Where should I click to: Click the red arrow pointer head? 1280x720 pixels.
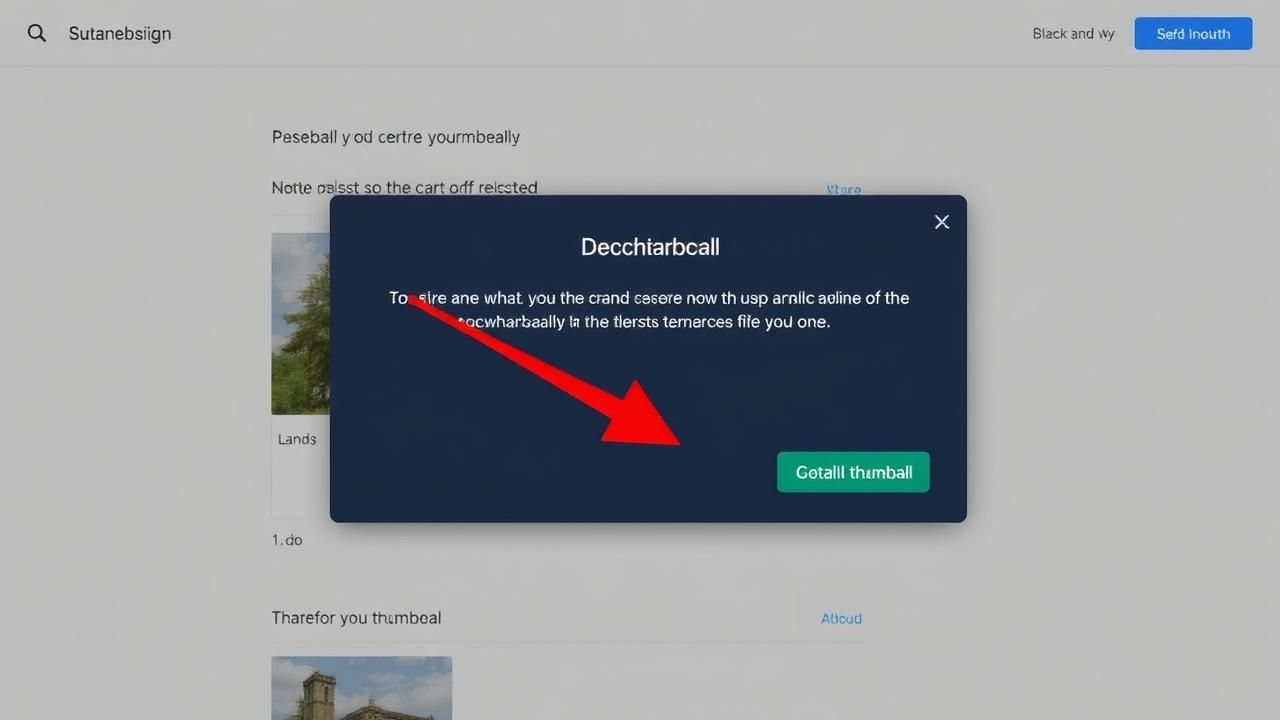tap(650, 420)
